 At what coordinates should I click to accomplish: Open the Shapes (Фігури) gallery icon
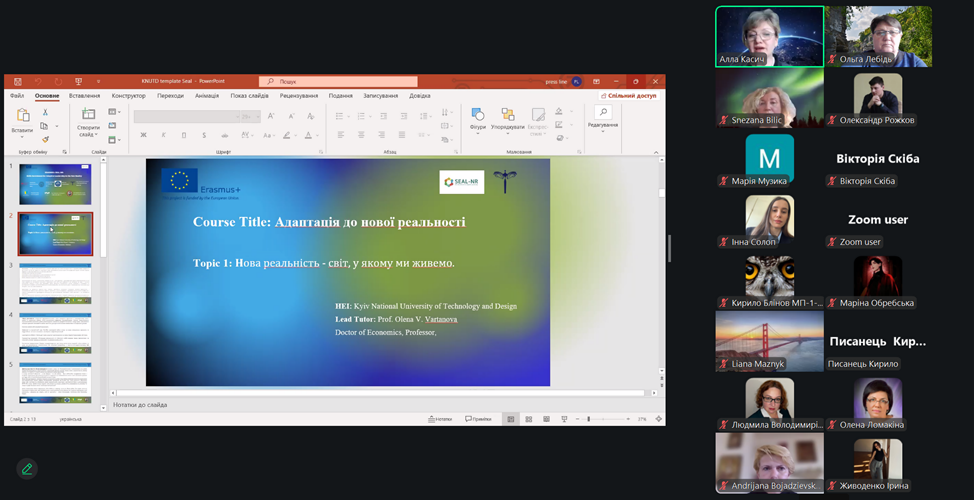tap(478, 116)
